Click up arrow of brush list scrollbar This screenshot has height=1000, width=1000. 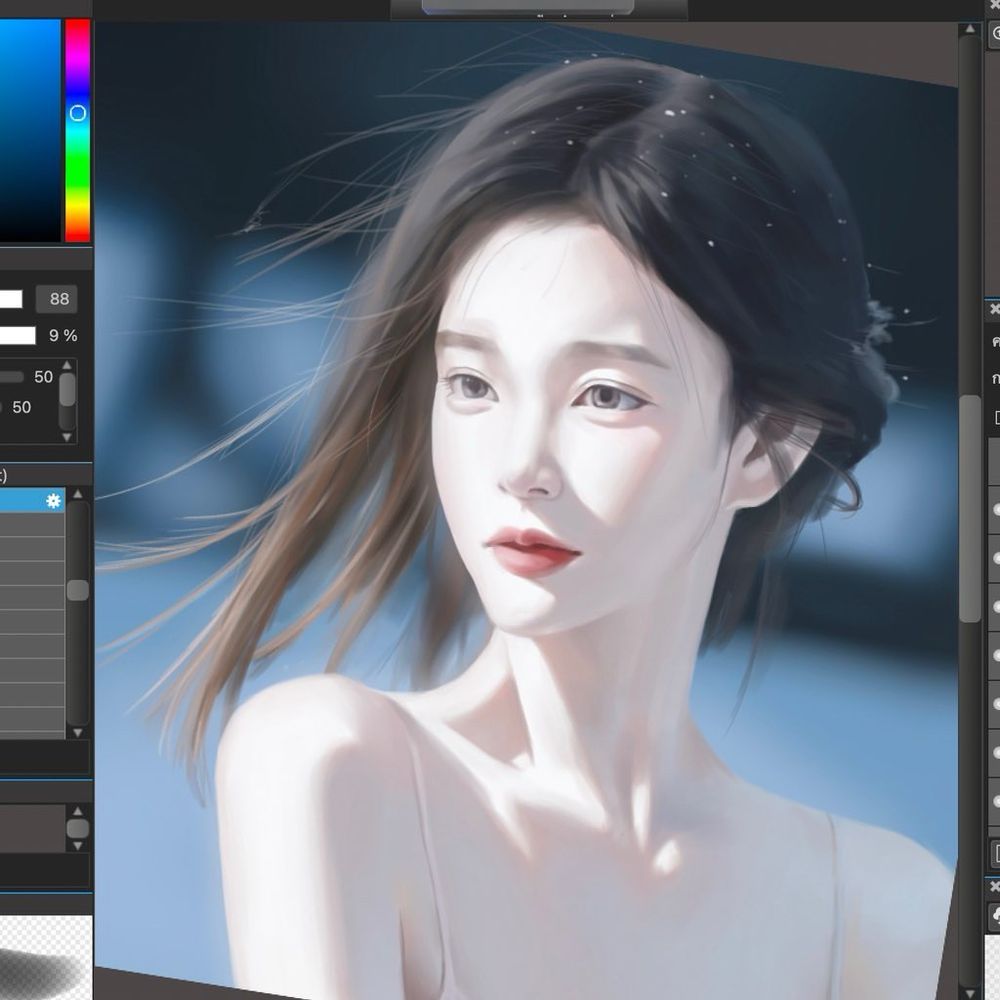tap(78, 494)
